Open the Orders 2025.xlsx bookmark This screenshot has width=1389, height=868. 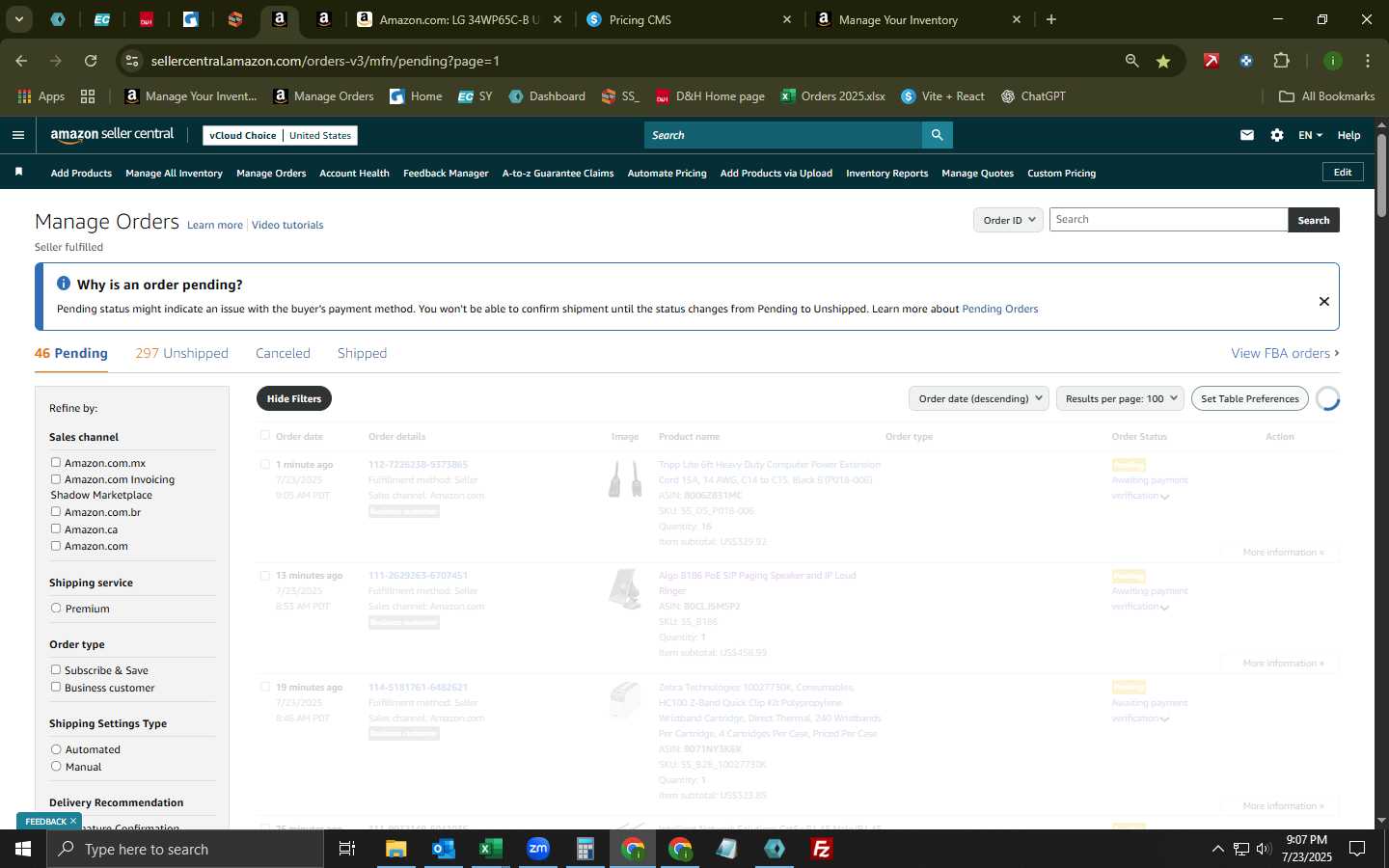pyautogui.click(x=833, y=96)
